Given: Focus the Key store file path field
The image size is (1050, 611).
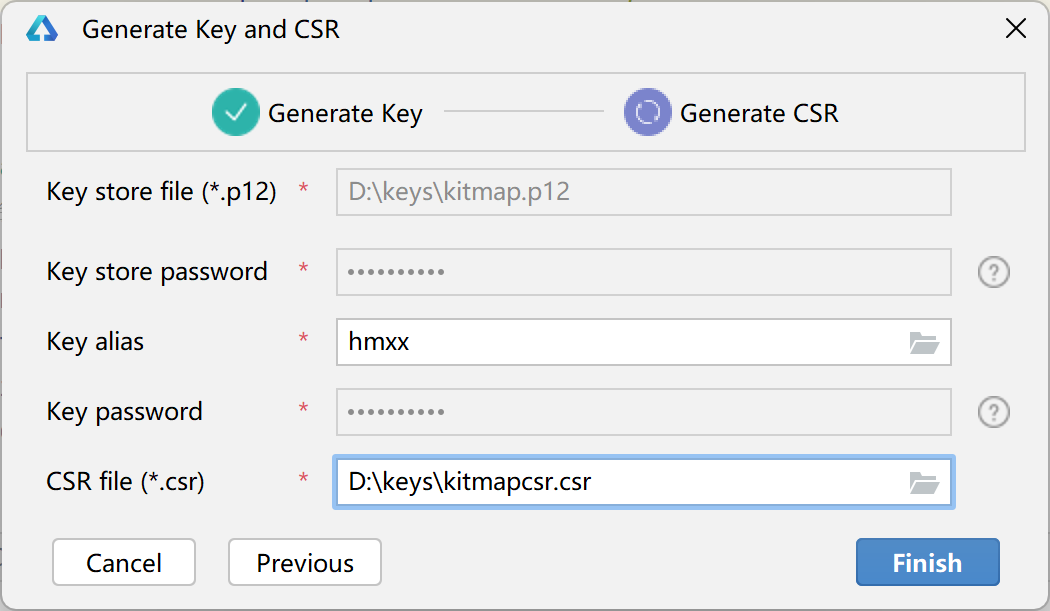Looking at the screenshot, I should [643, 192].
